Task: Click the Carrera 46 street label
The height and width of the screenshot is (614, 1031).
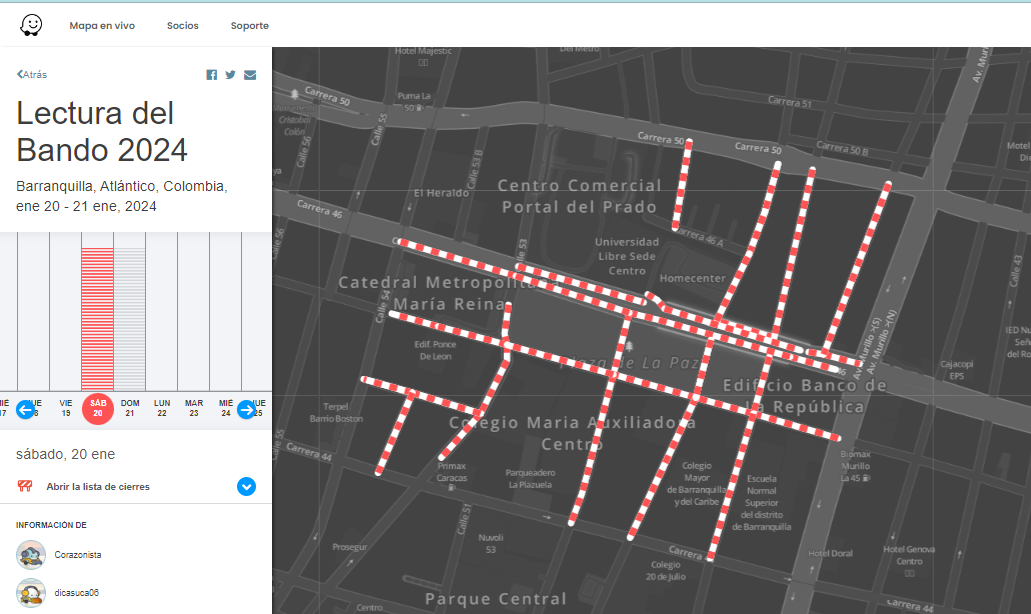Action: [320, 208]
